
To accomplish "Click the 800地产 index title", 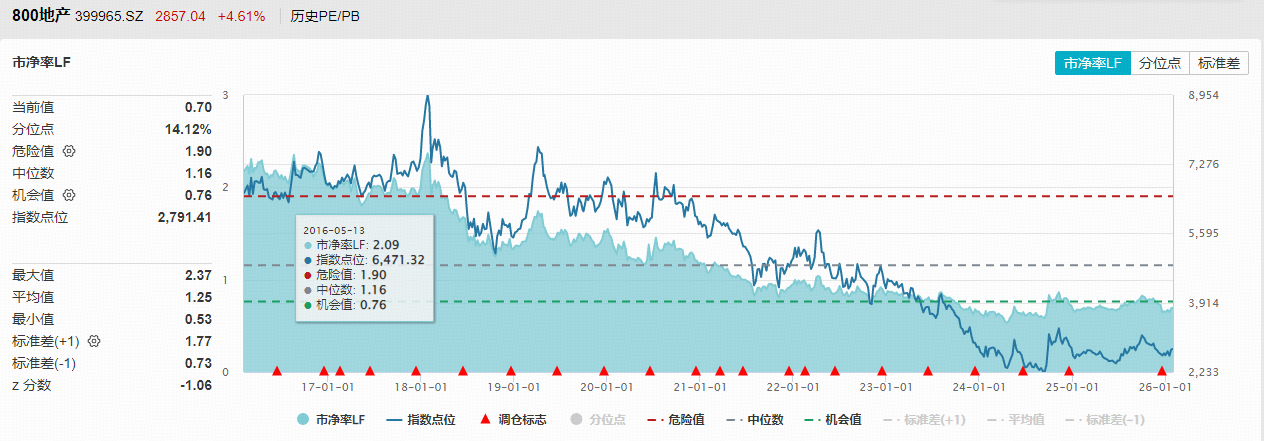I will point(39,16).
